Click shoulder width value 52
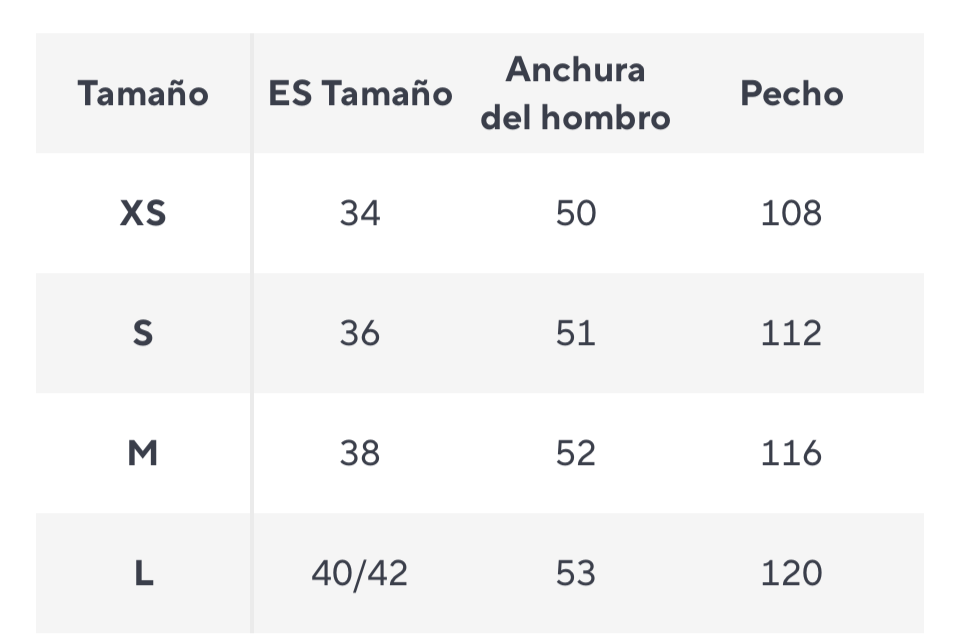Image resolution: width=961 pixels, height=643 pixels. pos(575,454)
